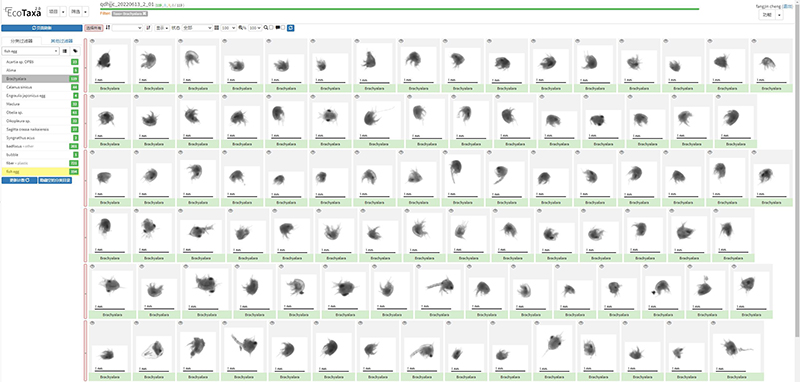Viewport: 800px width, 382px height.
Task: Open the status dropdown in the toolbar
Action: pos(197,28)
